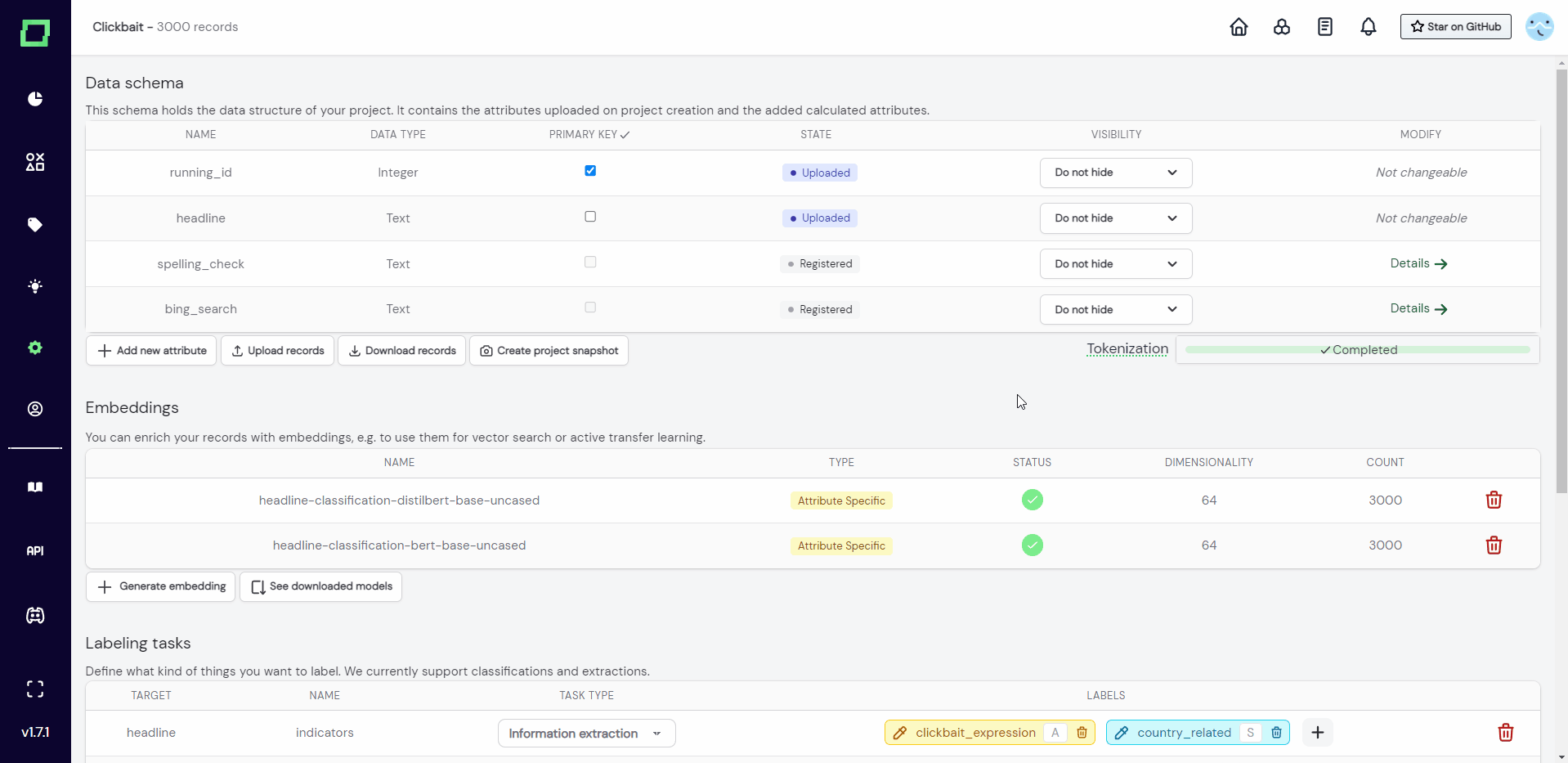Delete the indicators labeling task

pyautogui.click(x=1506, y=733)
